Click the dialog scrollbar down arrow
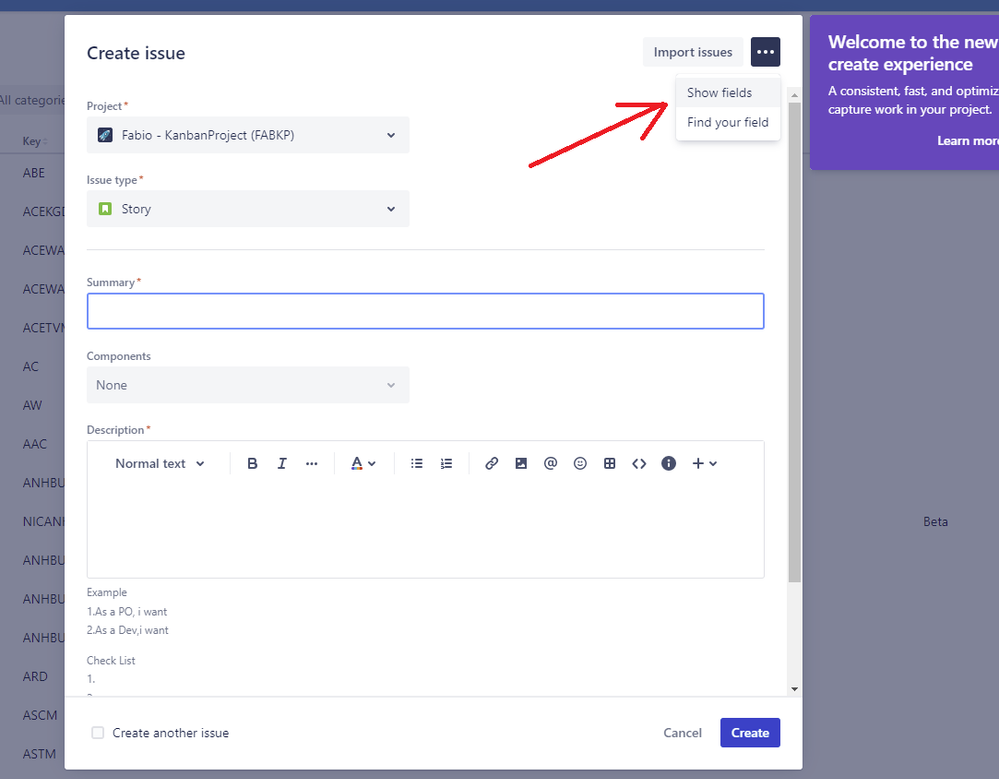Image resolution: width=999 pixels, height=779 pixels. pyautogui.click(x=794, y=689)
